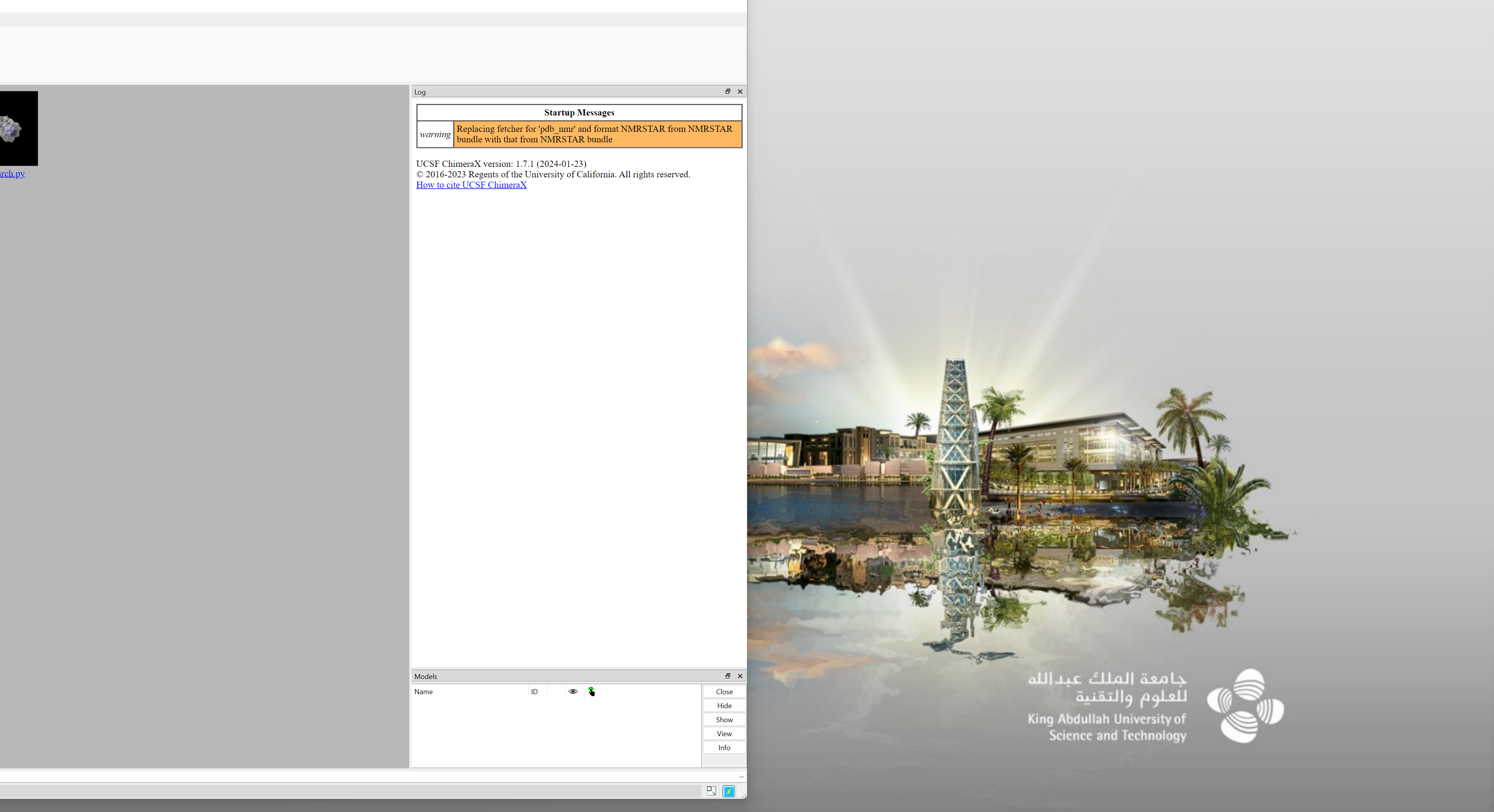The image size is (1494, 812).
Task: Sort models by the Name column header
Action: [423, 691]
